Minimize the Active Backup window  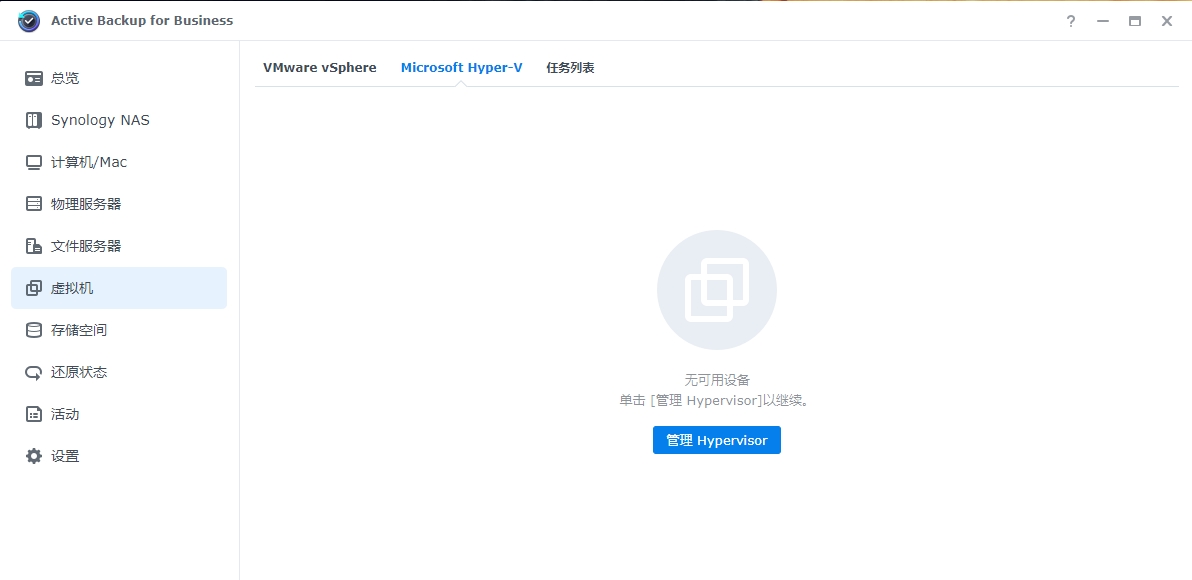coord(1103,21)
